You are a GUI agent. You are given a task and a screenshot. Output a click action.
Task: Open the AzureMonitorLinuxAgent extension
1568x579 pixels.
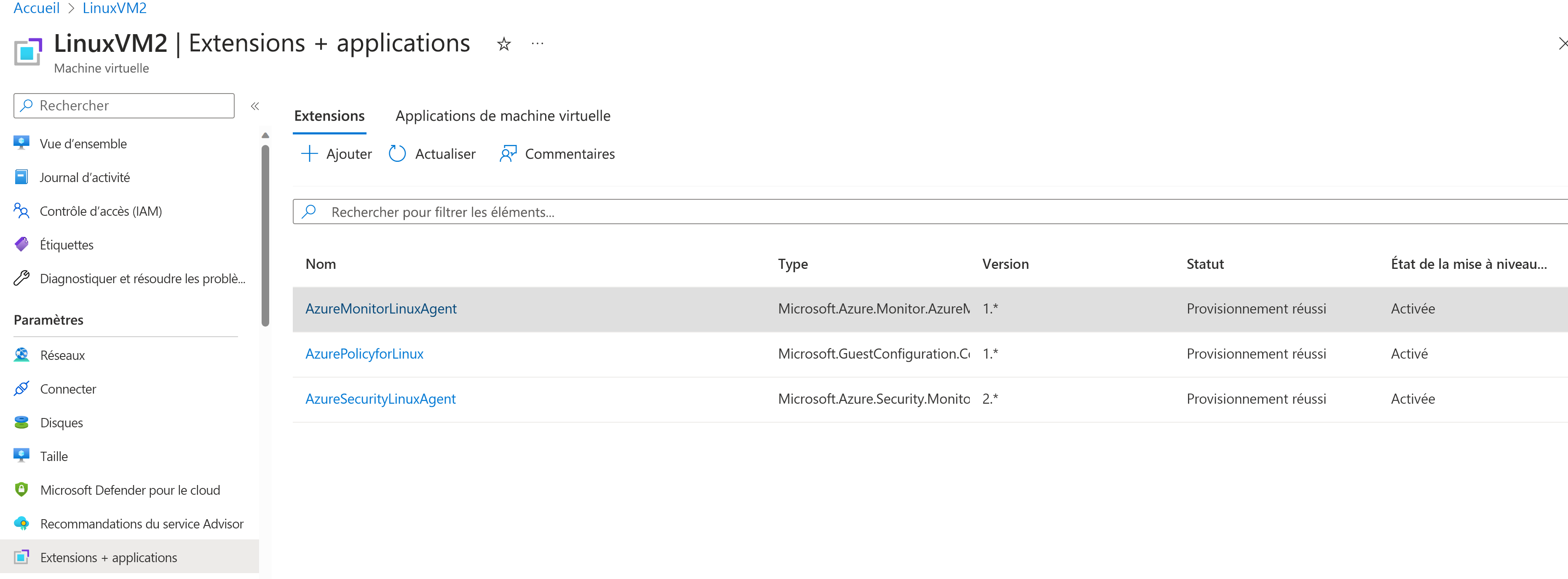coord(380,309)
